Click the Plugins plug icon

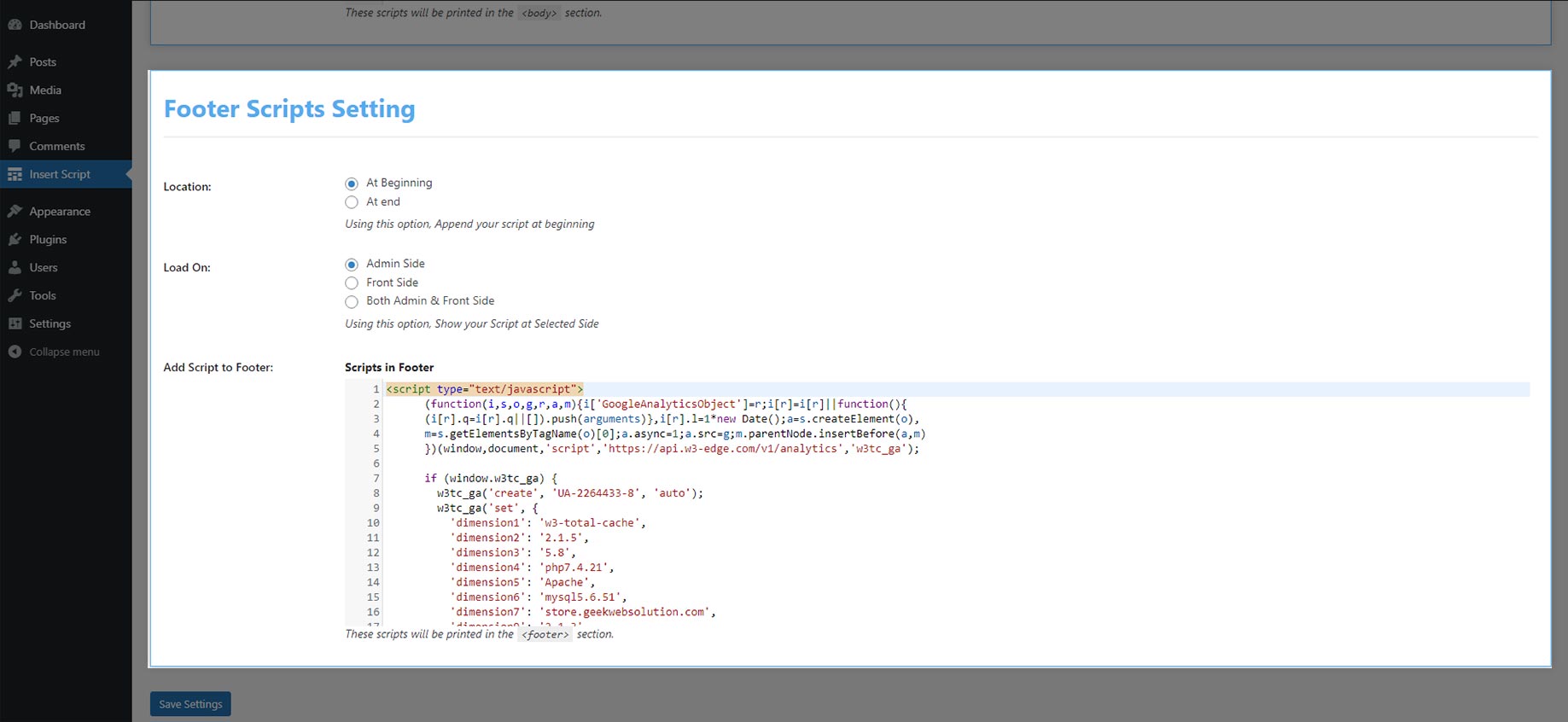(15, 239)
